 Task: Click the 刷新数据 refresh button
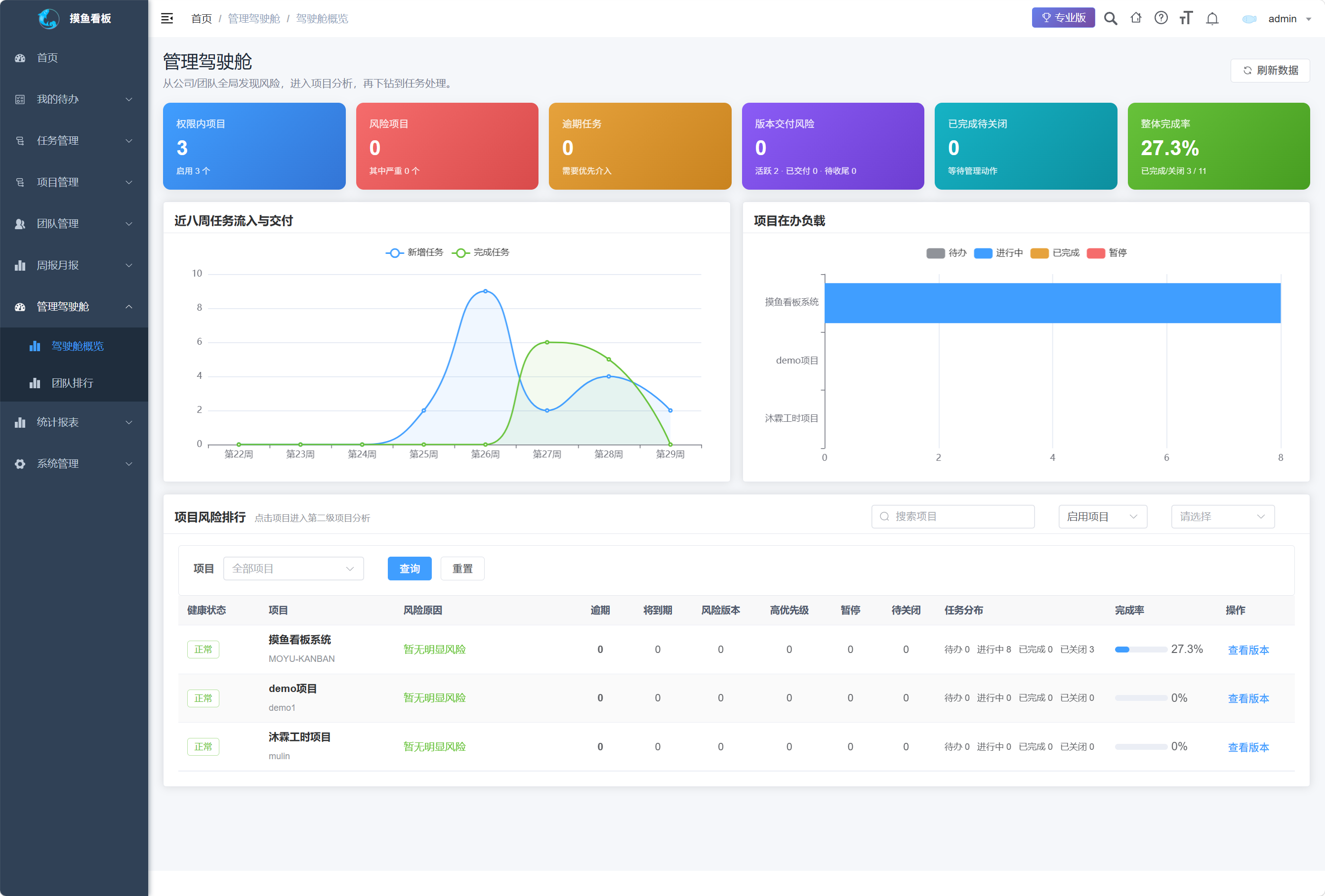(x=1270, y=70)
